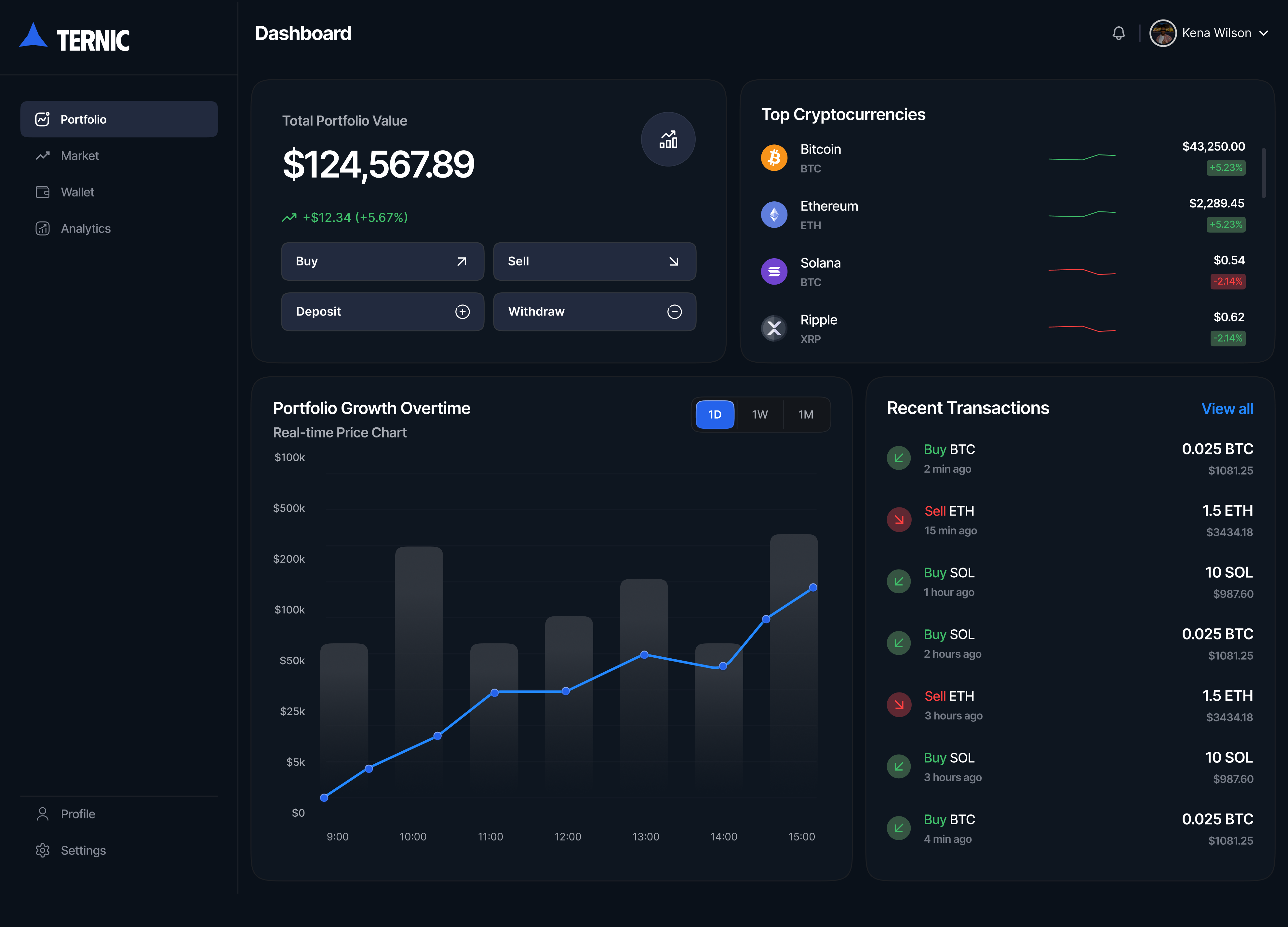1288x927 pixels.
Task: Expand the Kena Wilson user dropdown chevron
Action: (1264, 34)
